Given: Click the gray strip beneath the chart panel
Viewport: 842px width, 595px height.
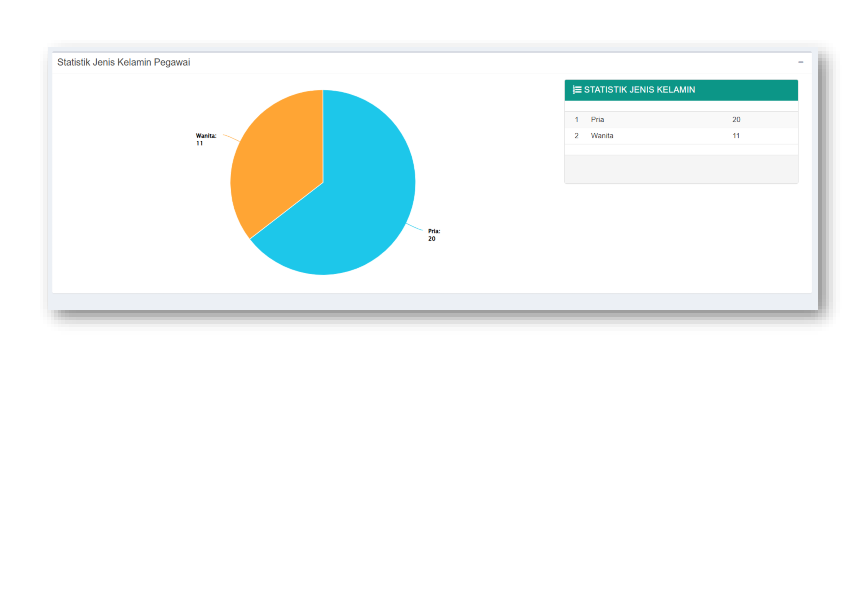Looking at the screenshot, I should point(430,301).
